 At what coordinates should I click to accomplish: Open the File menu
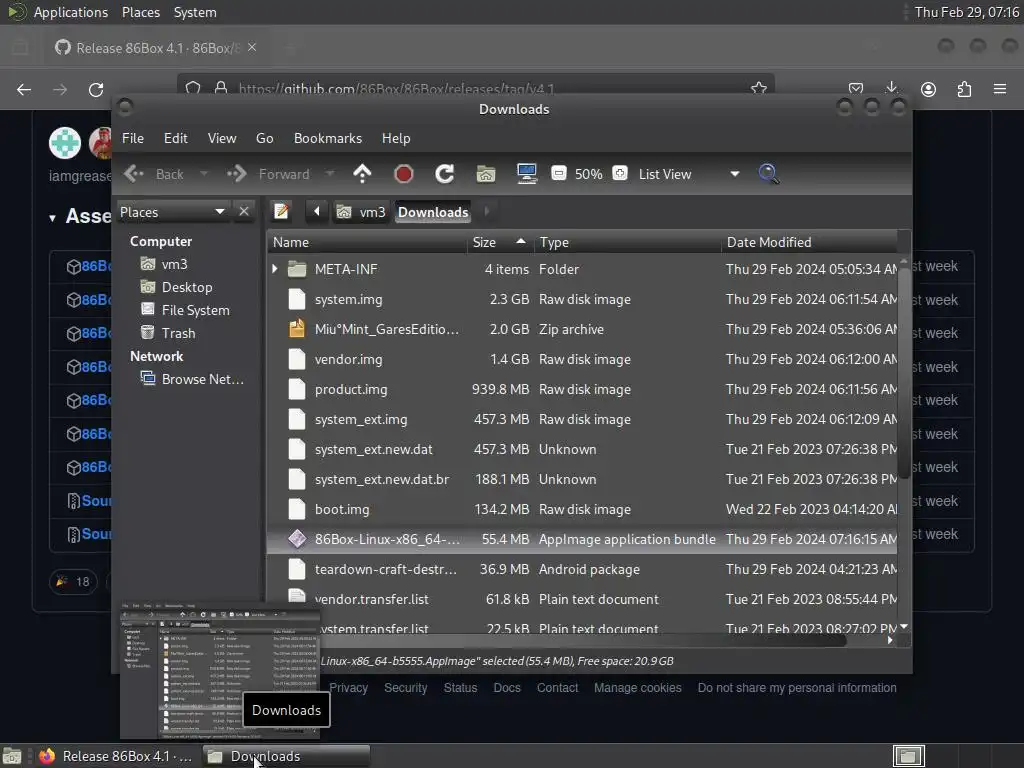click(x=133, y=138)
